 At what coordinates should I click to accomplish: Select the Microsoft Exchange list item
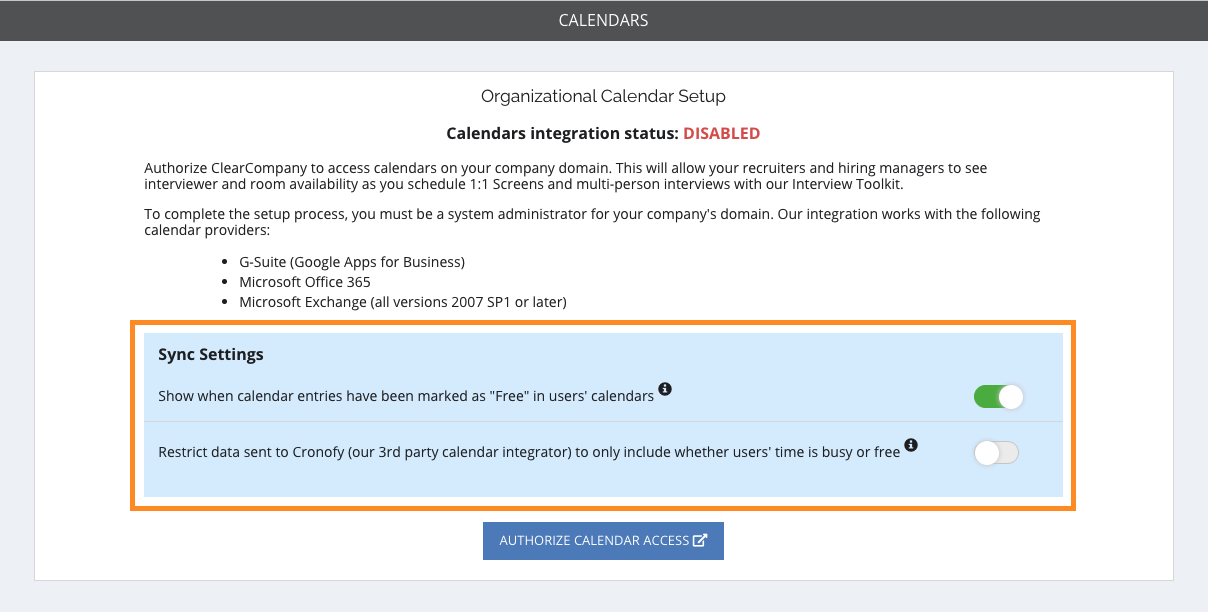click(x=403, y=301)
